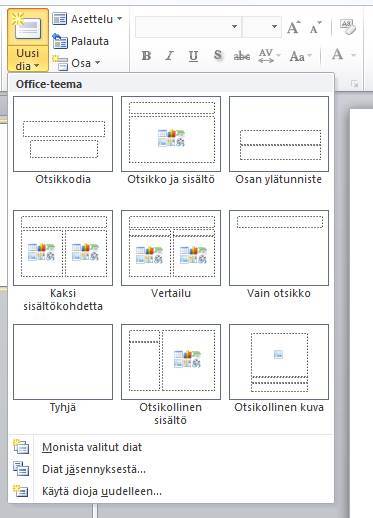The height and width of the screenshot is (518, 373).
Task: Toggle italic formatting
Action: (x=170, y=56)
